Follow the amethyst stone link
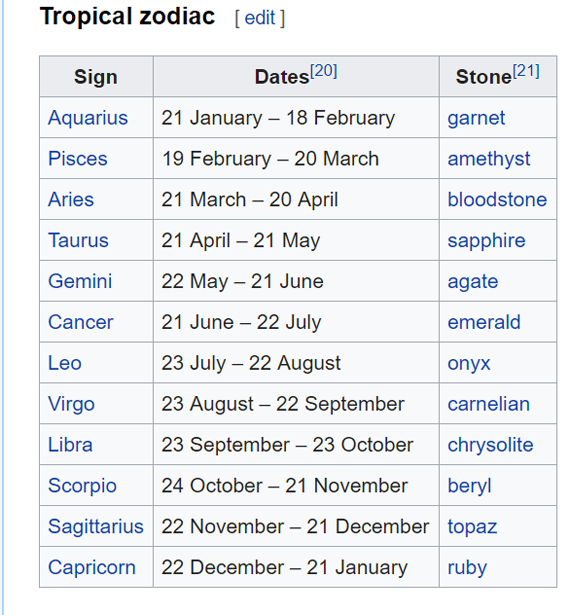This screenshot has width=570, height=615. tap(489, 158)
